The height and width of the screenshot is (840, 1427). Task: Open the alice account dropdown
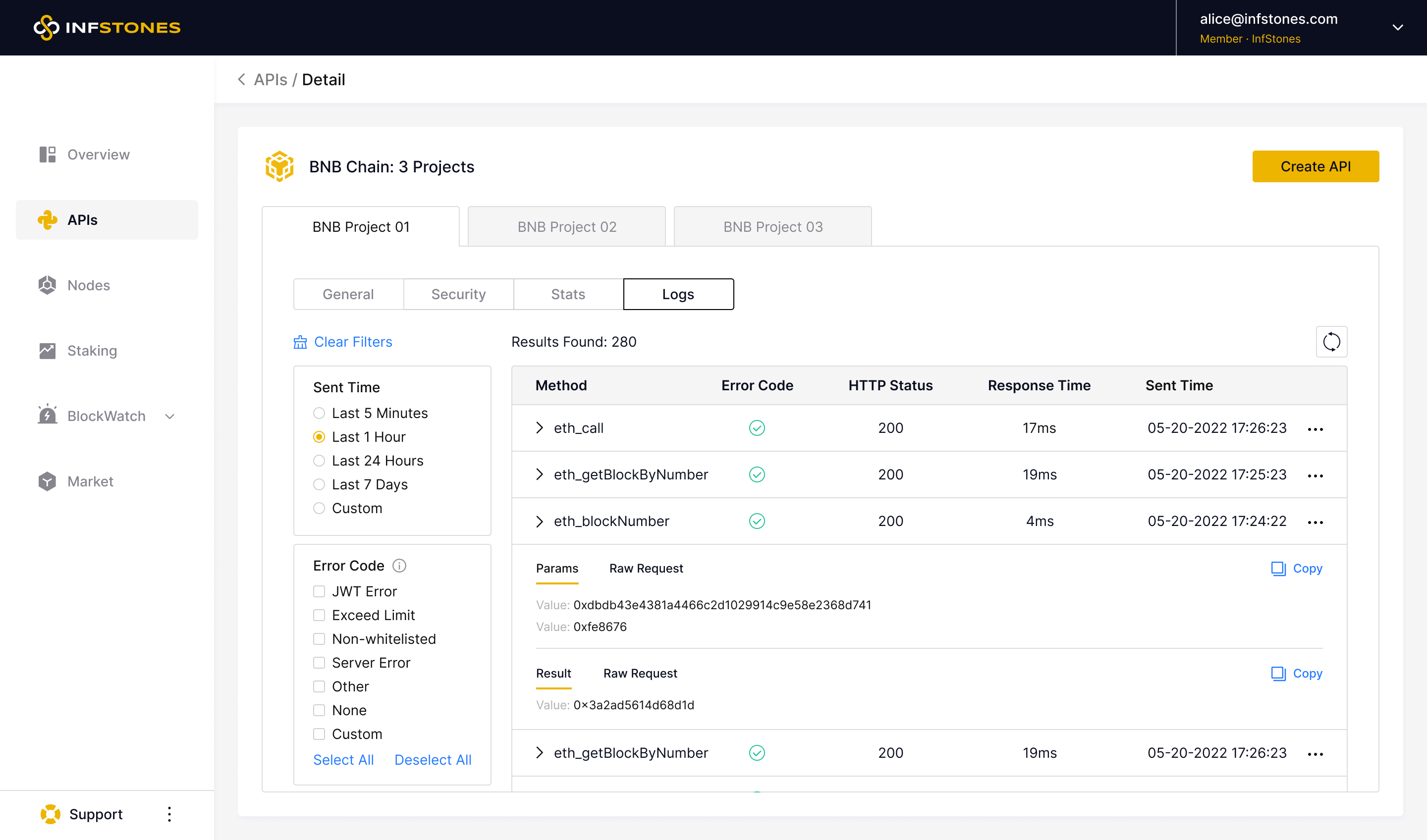point(1397,28)
